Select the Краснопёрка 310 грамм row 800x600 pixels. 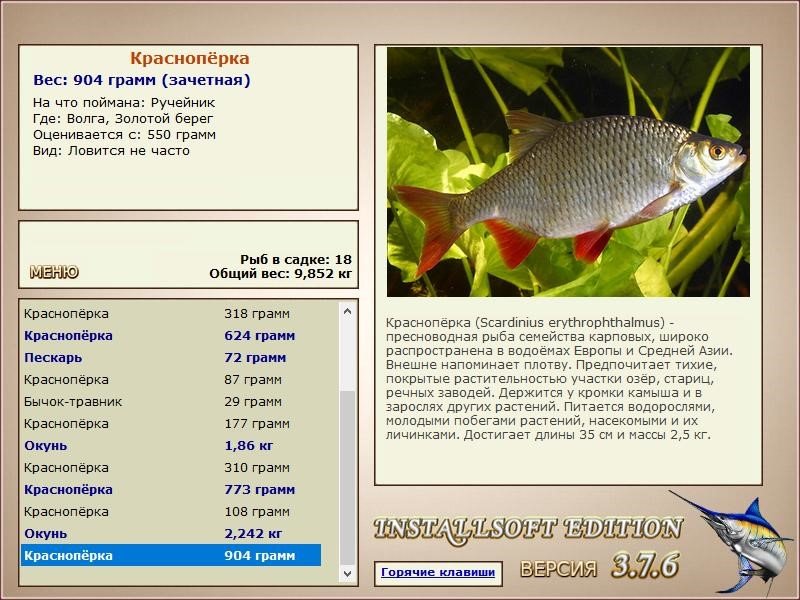[171, 467]
